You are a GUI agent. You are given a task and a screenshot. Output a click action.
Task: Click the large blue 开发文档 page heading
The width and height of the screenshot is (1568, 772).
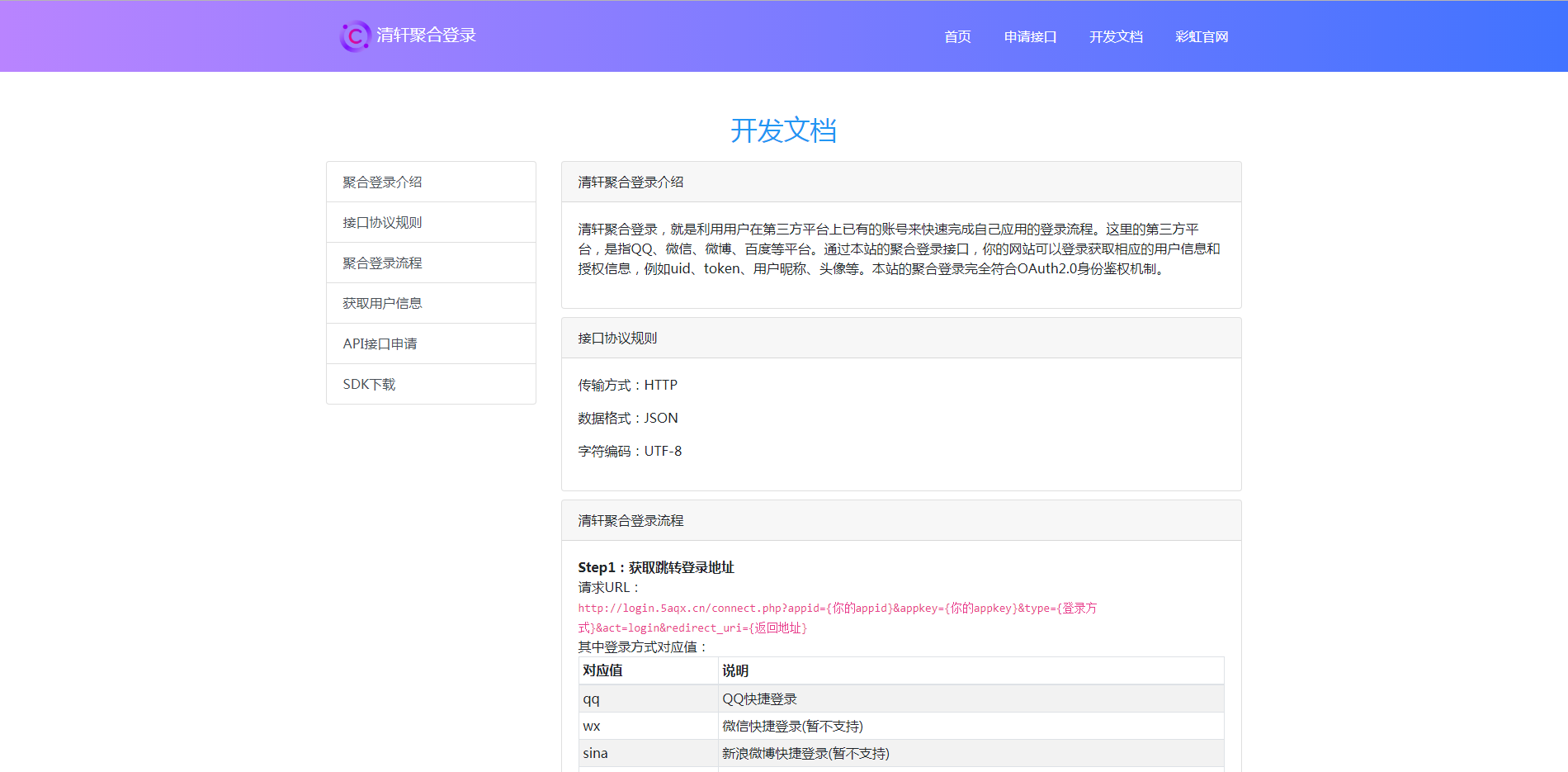(783, 130)
